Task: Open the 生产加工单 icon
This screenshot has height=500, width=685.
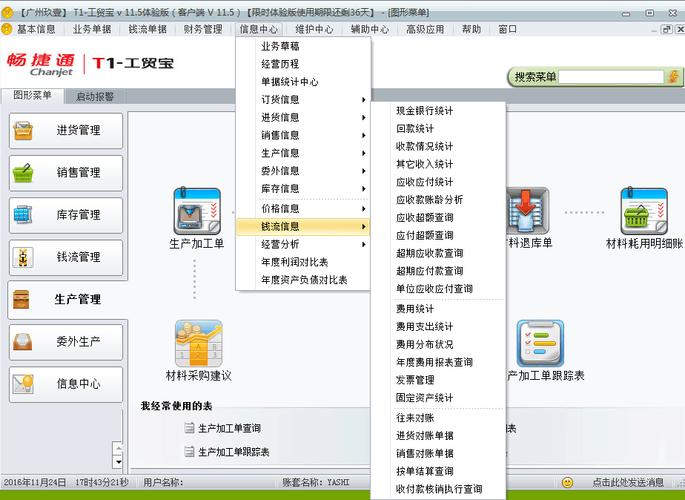Action: [x=197, y=211]
